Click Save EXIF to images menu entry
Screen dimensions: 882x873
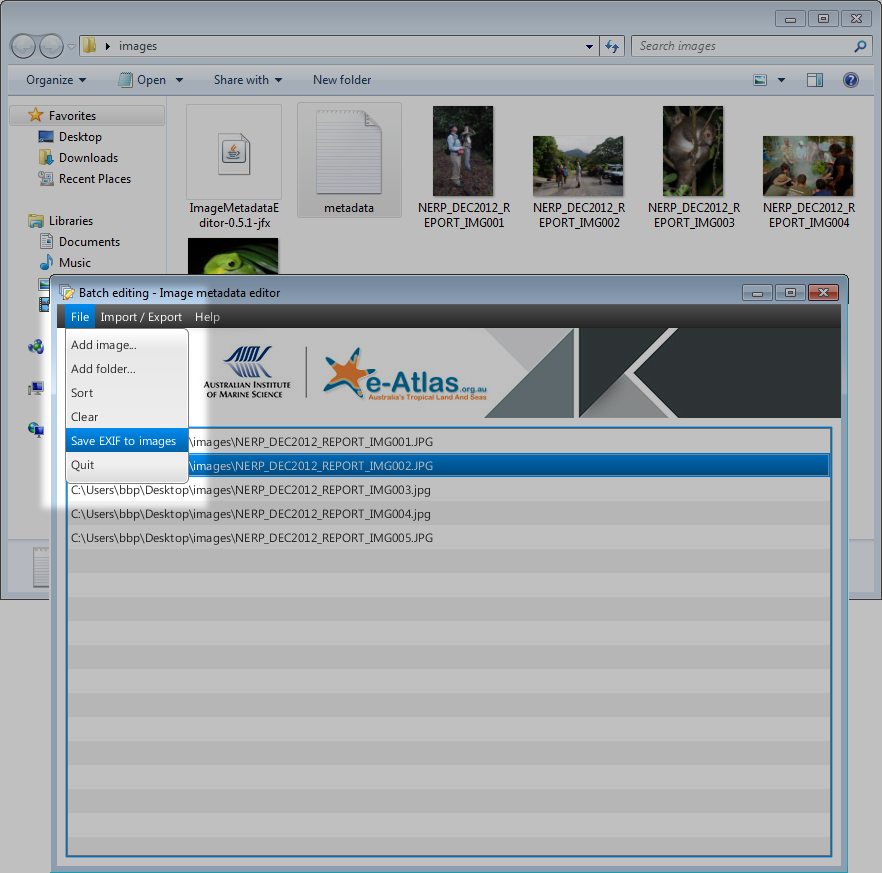tap(127, 441)
